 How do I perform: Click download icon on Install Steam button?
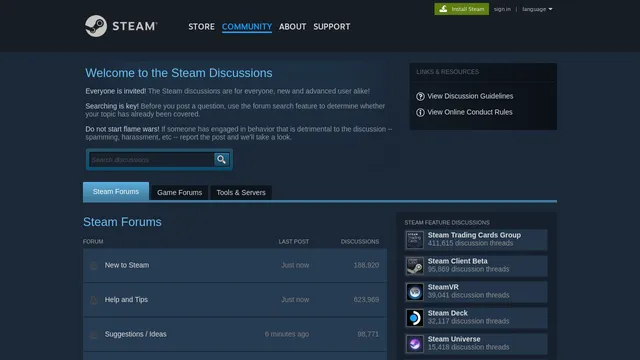click(443, 9)
